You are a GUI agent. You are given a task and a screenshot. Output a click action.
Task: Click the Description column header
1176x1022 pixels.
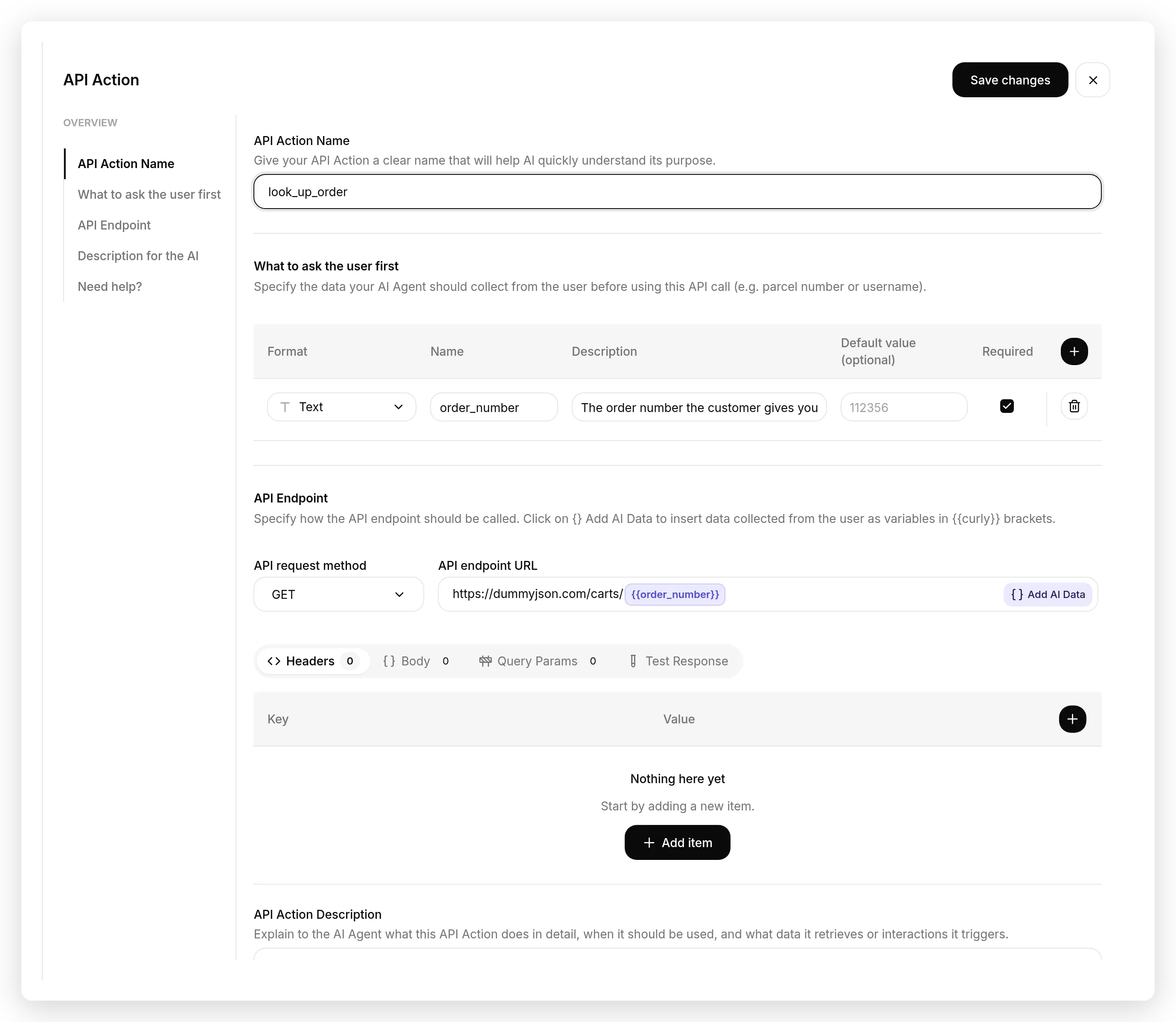coord(604,351)
